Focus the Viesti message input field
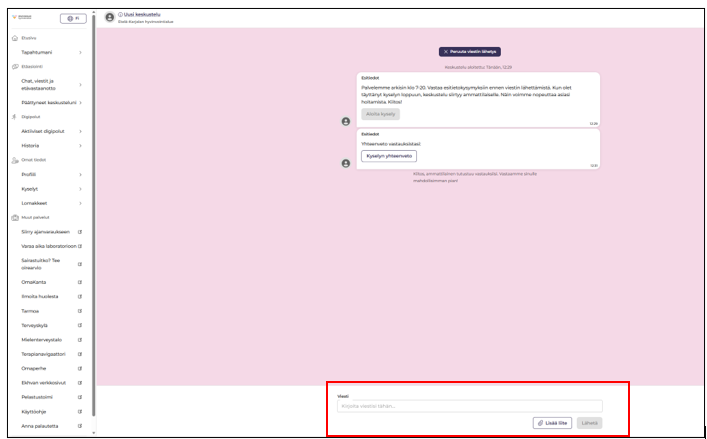This screenshot has width=707, height=439. point(470,406)
